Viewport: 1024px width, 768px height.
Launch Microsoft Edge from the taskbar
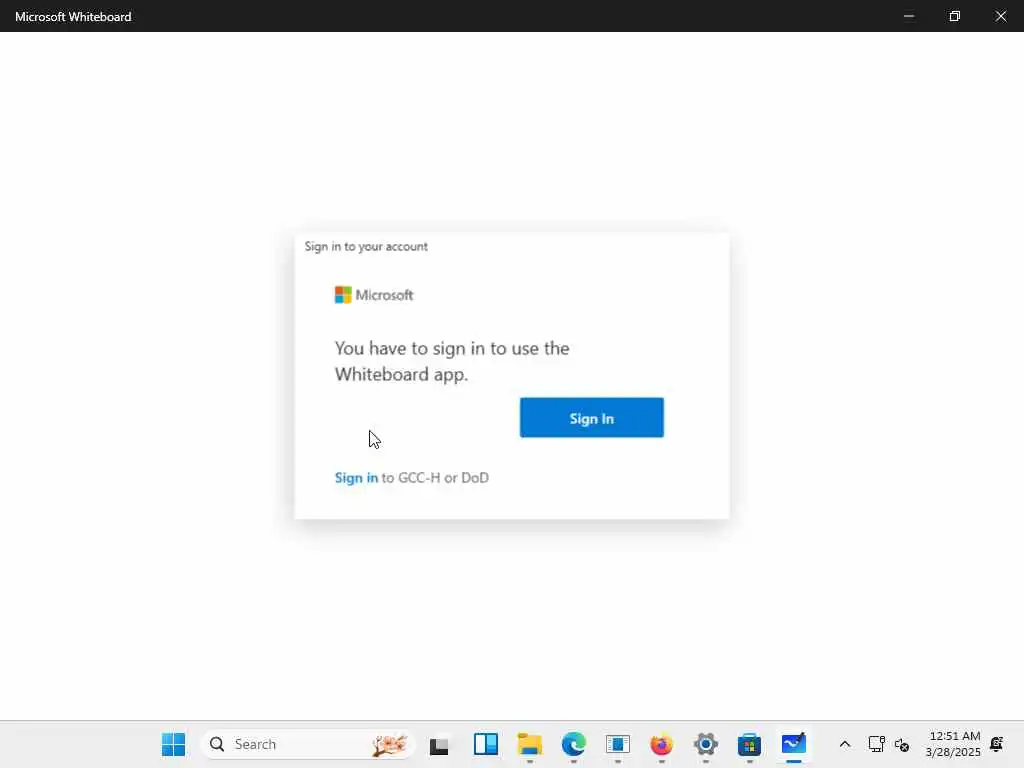point(573,744)
